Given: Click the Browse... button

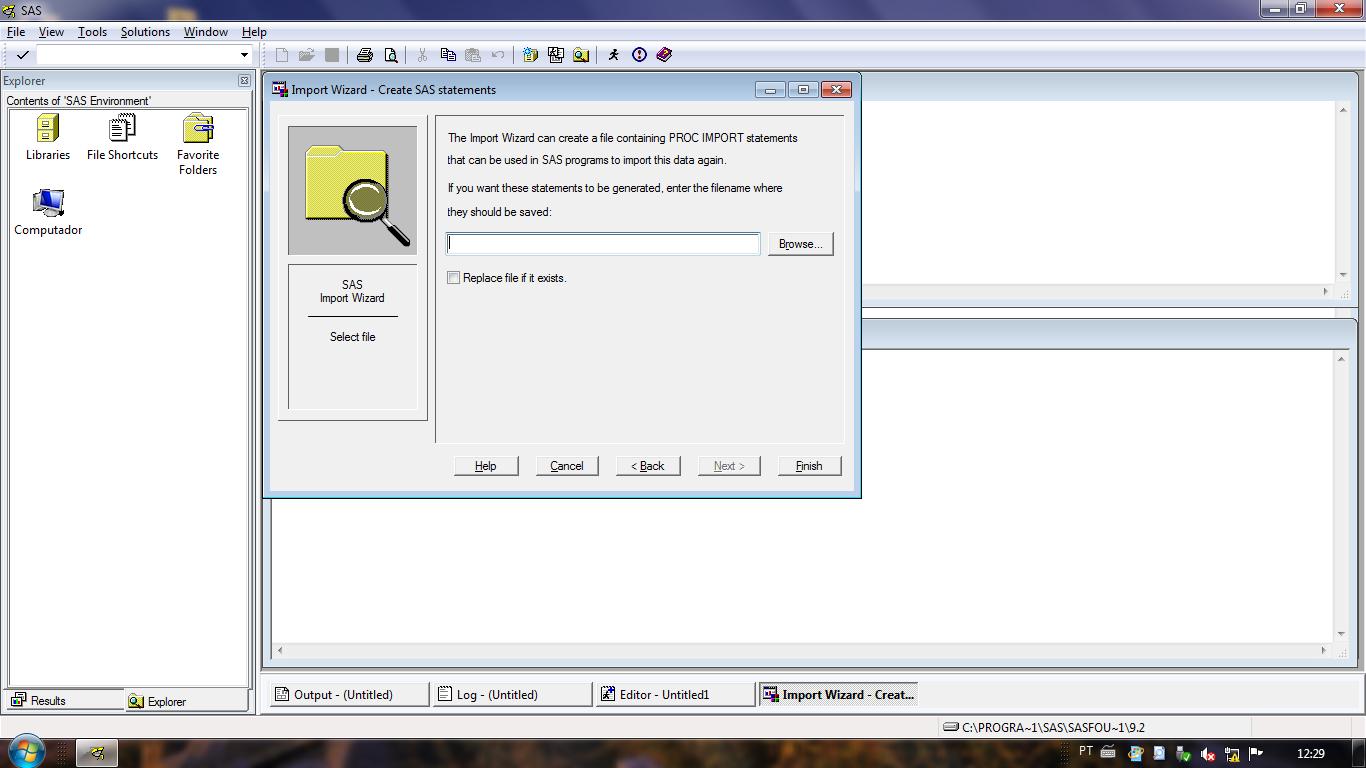Looking at the screenshot, I should [x=800, y=244].
